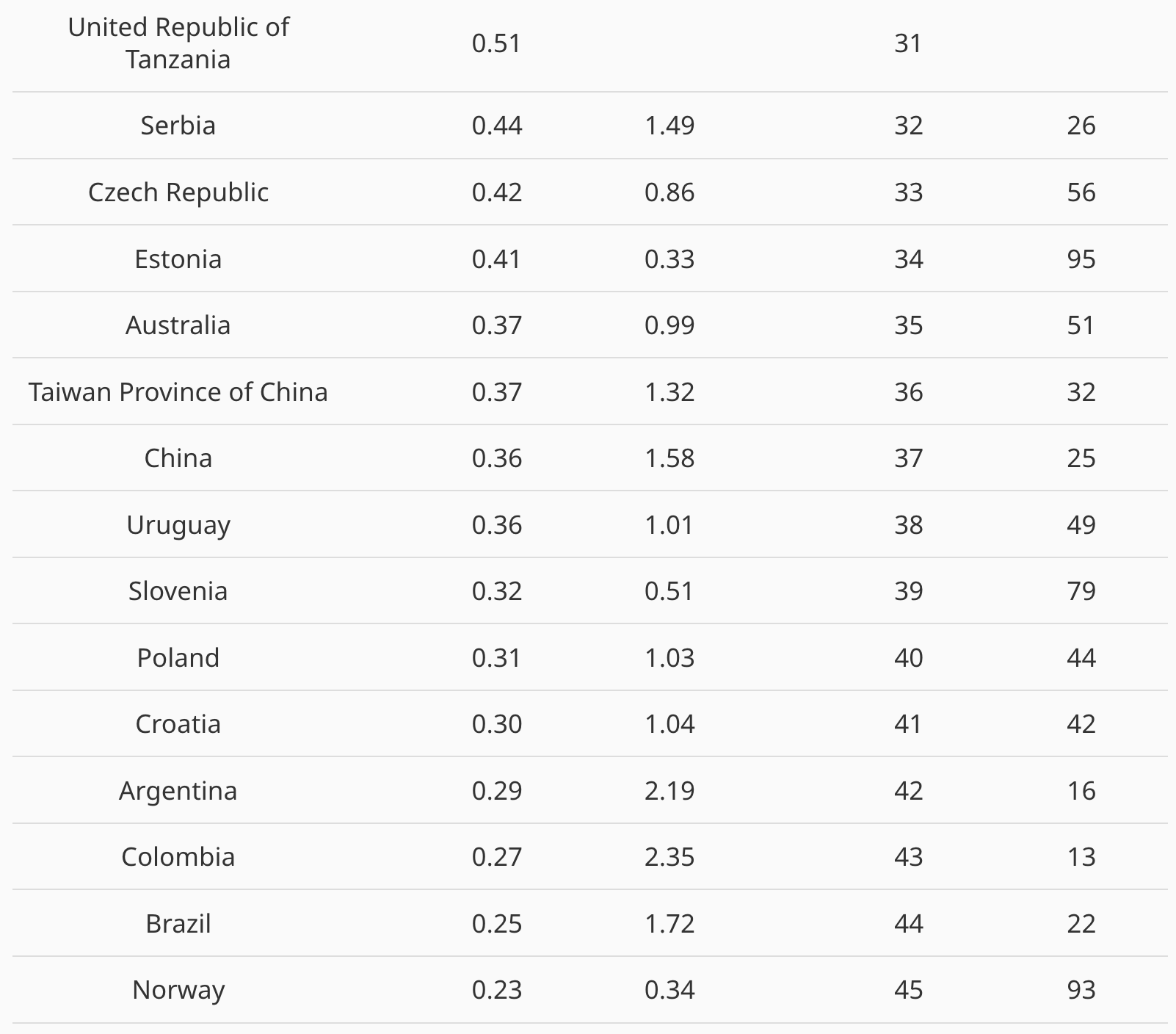The image size is (1176, 1034).
Task: Click Tanzania's rank number 31
Action: click(908, 43)
